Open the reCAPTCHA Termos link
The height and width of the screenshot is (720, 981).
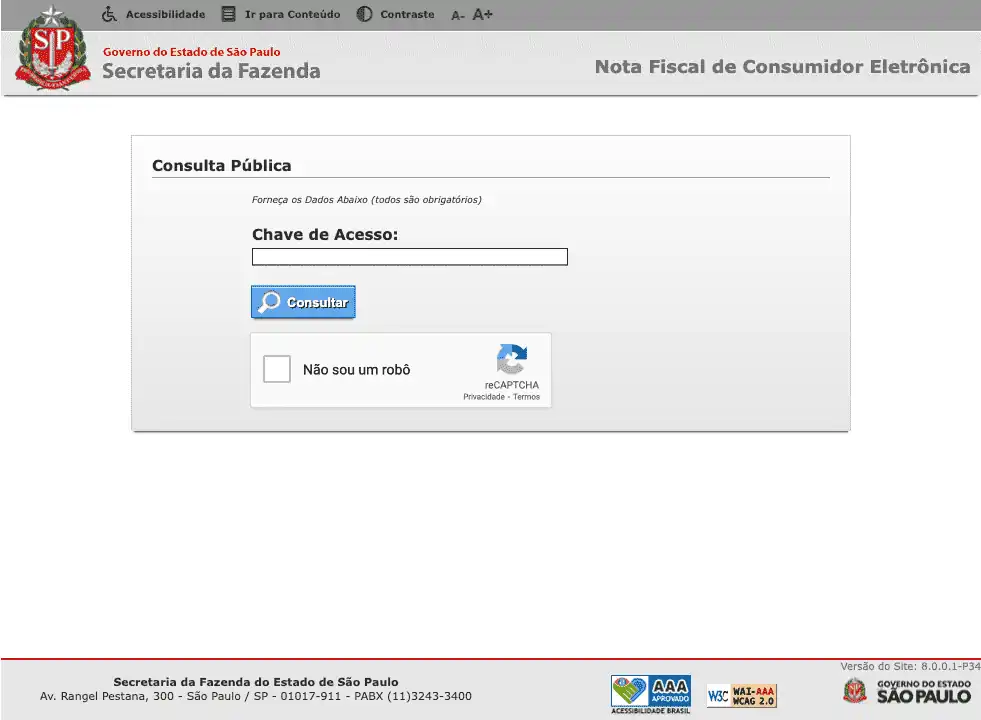(526, 397)
